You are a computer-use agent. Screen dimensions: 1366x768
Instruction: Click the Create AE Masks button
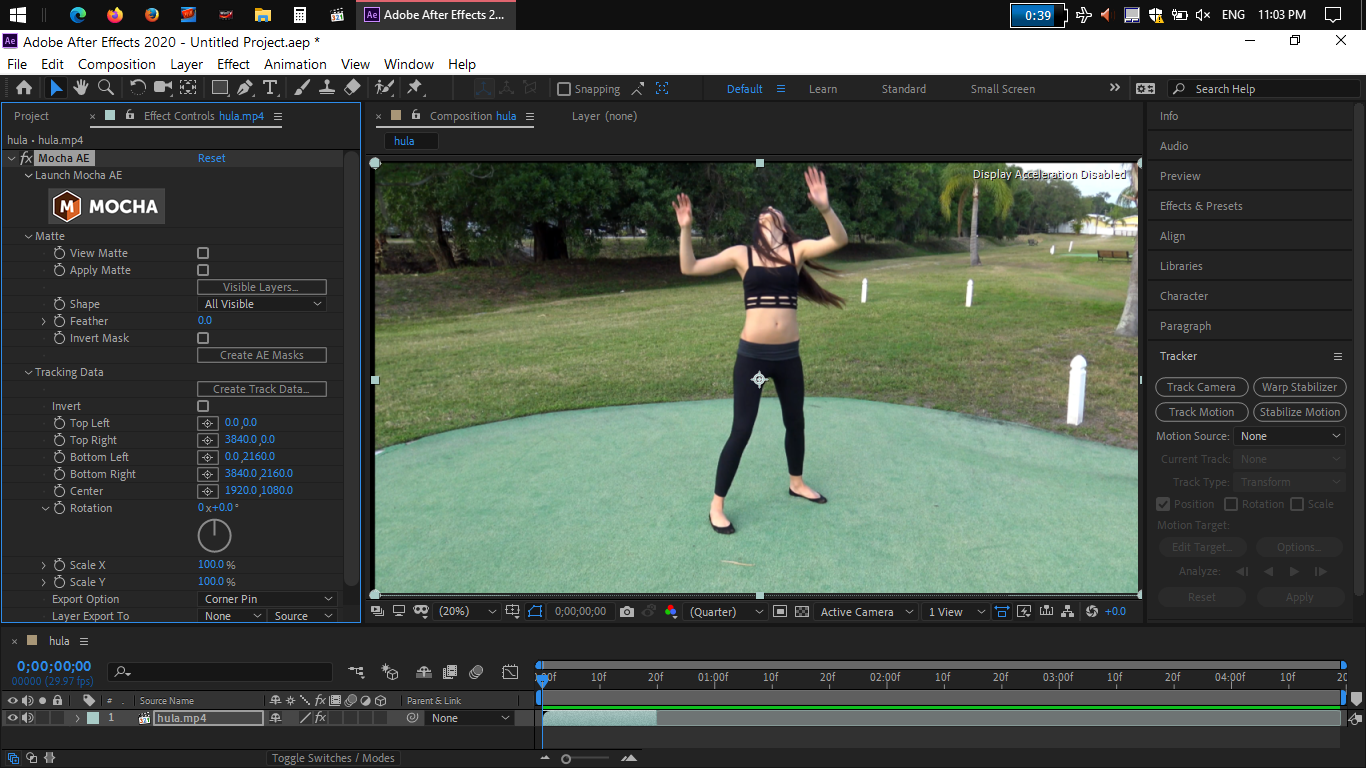261,355
